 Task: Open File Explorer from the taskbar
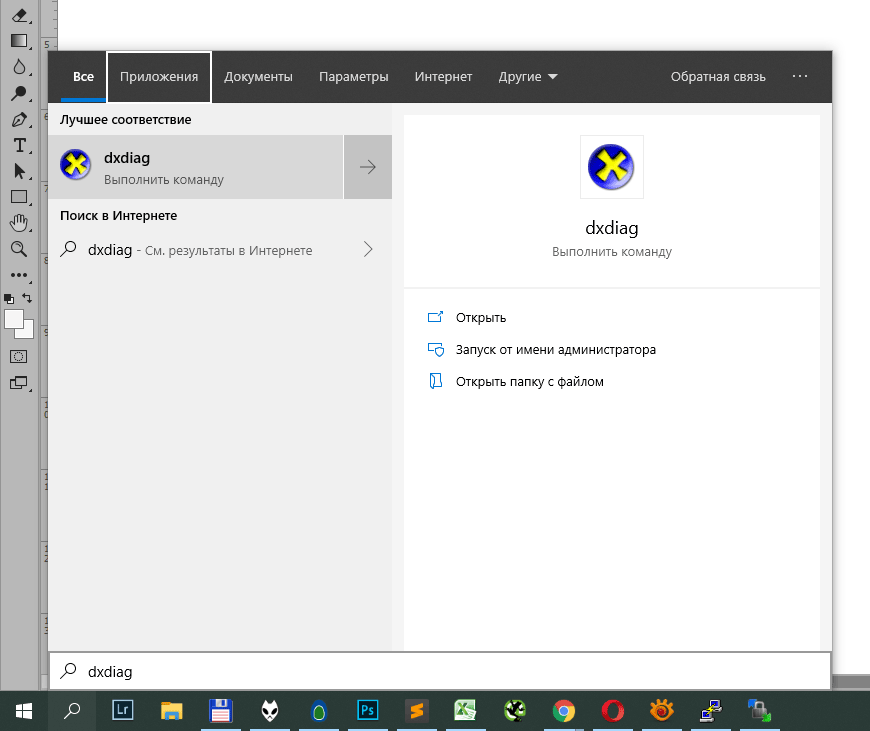point(171,711)
